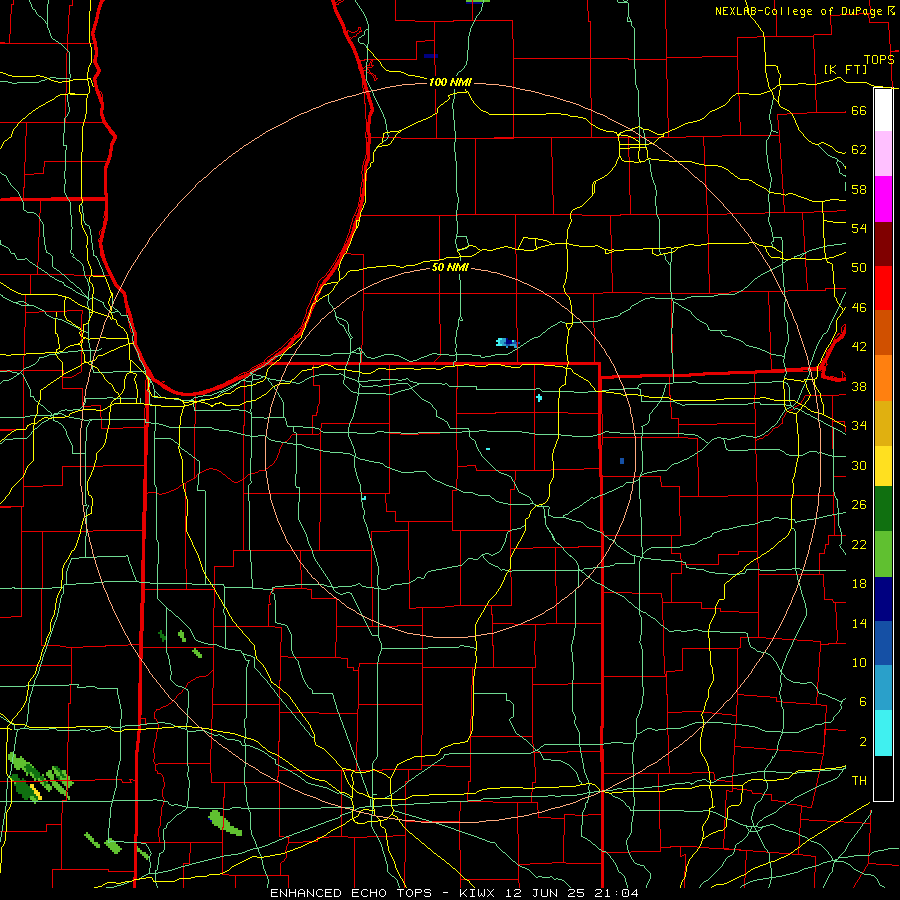Click the navy band near 18
This screenshot has height=900, width=900.
tap(883, 599)
